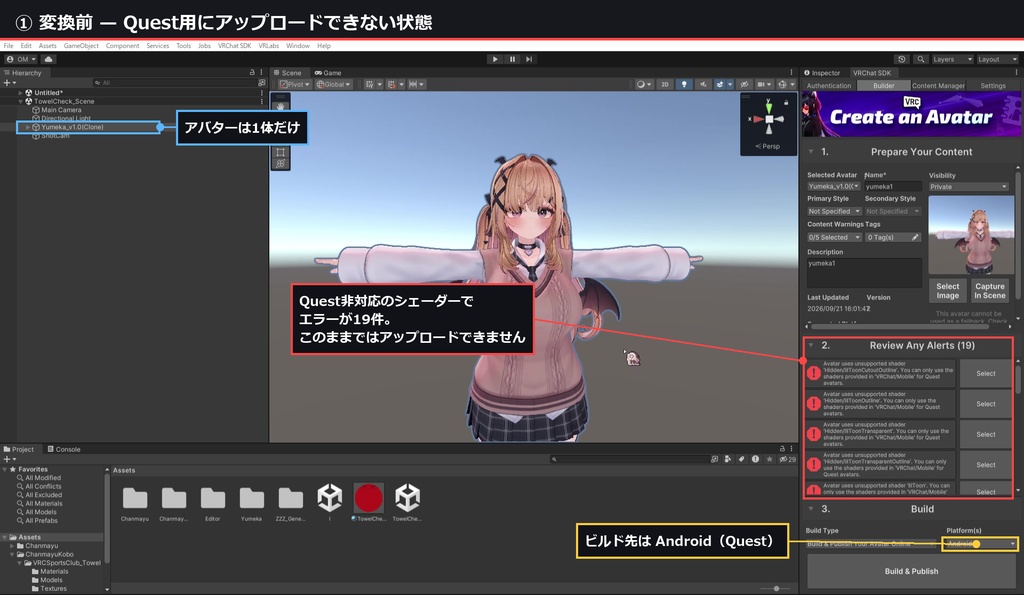This screenshot has width=1024, height=595.
Task: Expand the Untitled* scene in Hierarchy
Action: pos(20,93)
